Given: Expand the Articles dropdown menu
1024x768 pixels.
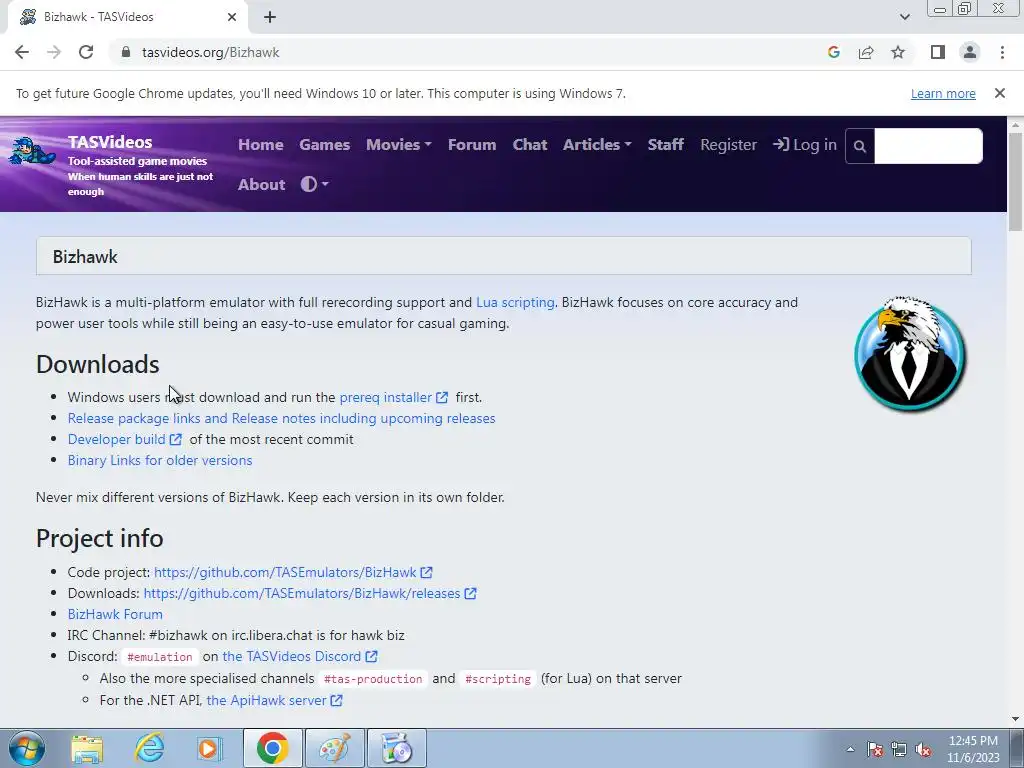Looking at the screenshot, I should [597, 144].
